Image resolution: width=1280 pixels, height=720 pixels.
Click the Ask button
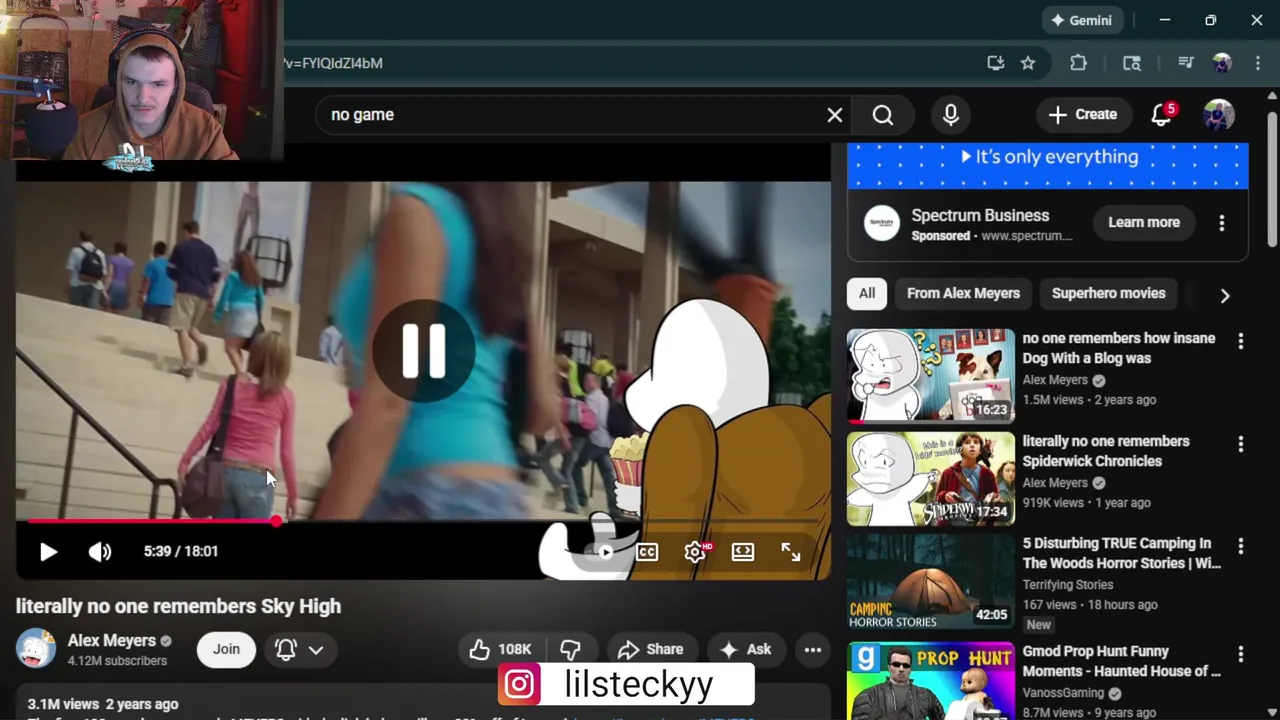point(746,649)
